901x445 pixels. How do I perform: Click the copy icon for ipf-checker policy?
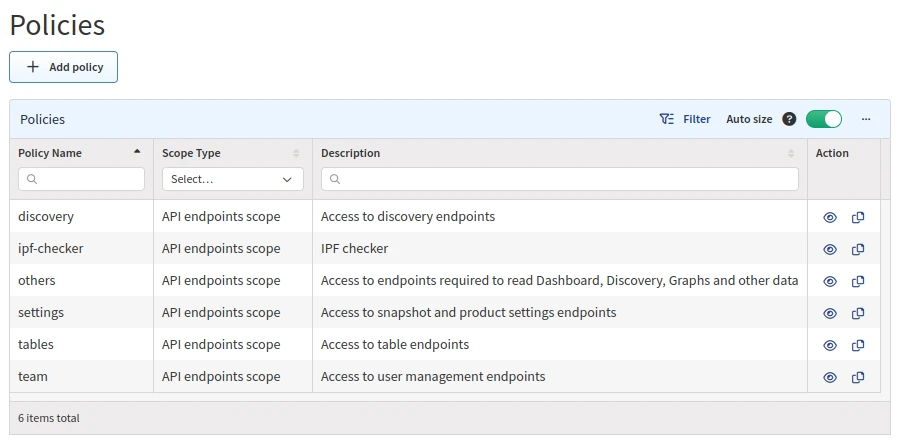(858, 249)
